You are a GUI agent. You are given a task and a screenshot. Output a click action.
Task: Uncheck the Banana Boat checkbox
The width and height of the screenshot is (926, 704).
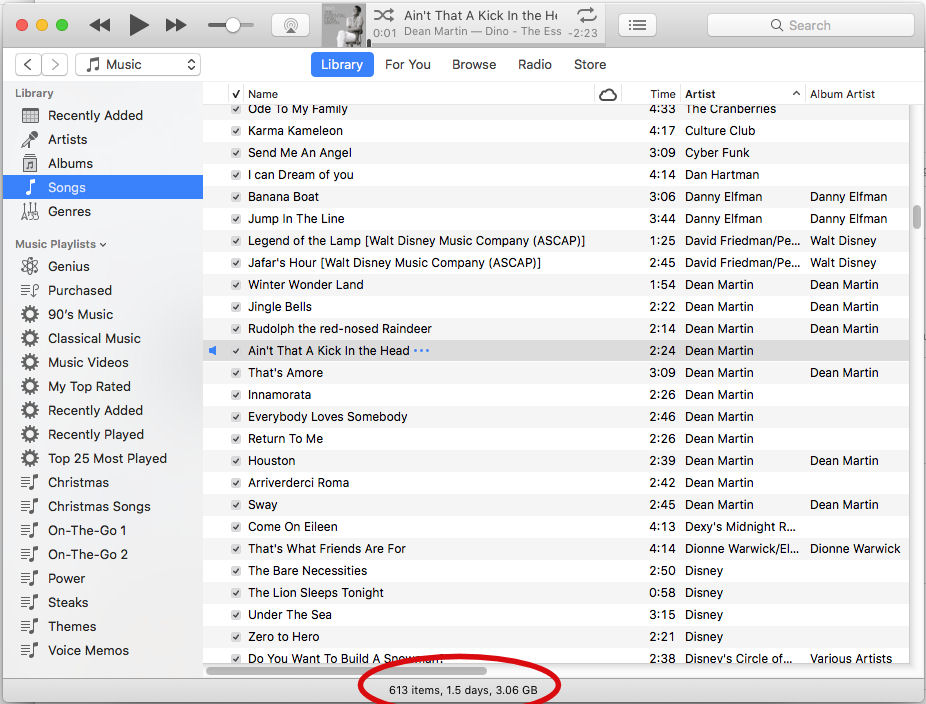236,197
